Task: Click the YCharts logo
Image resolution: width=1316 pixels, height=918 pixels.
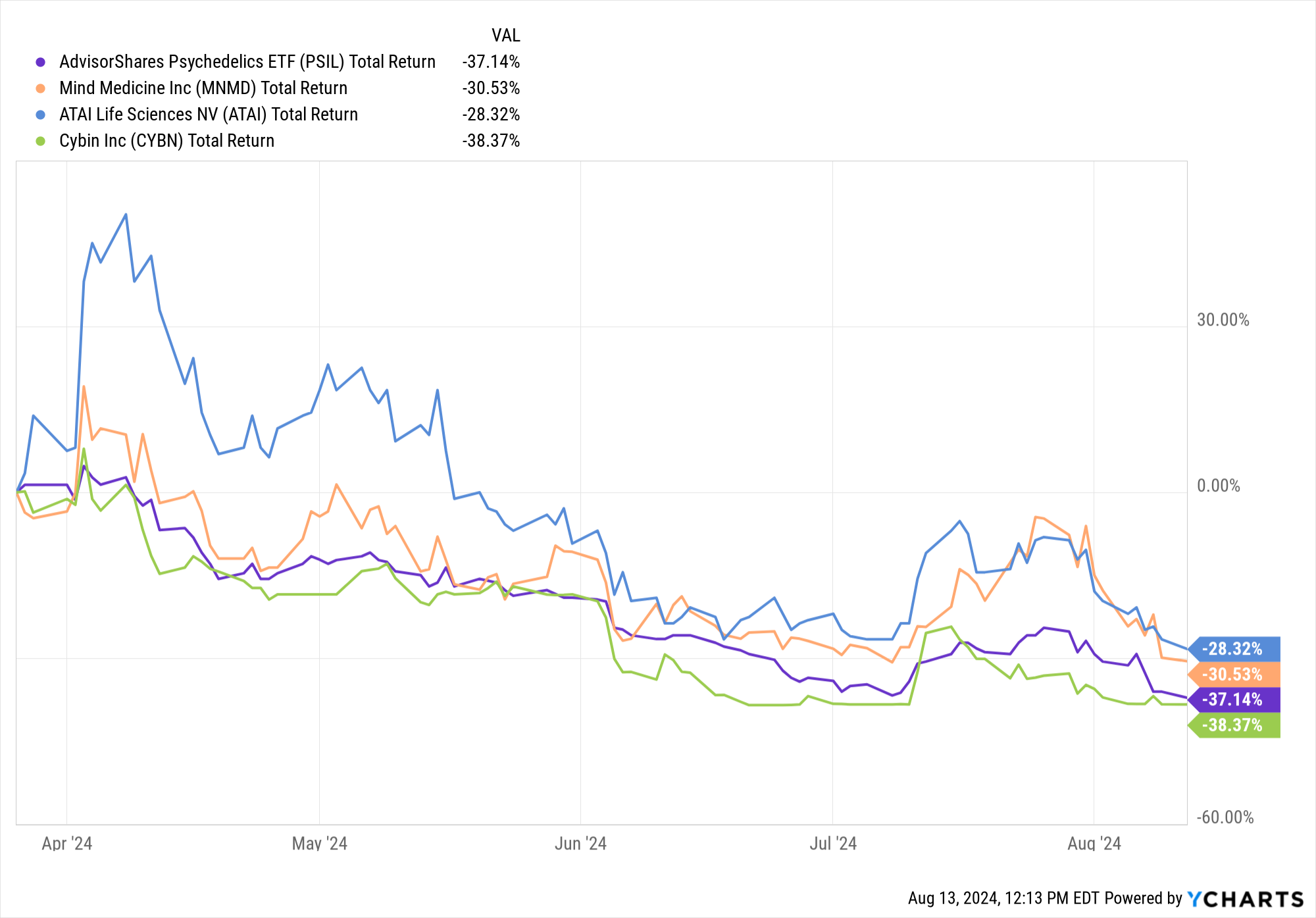Action: point(1245,899)
